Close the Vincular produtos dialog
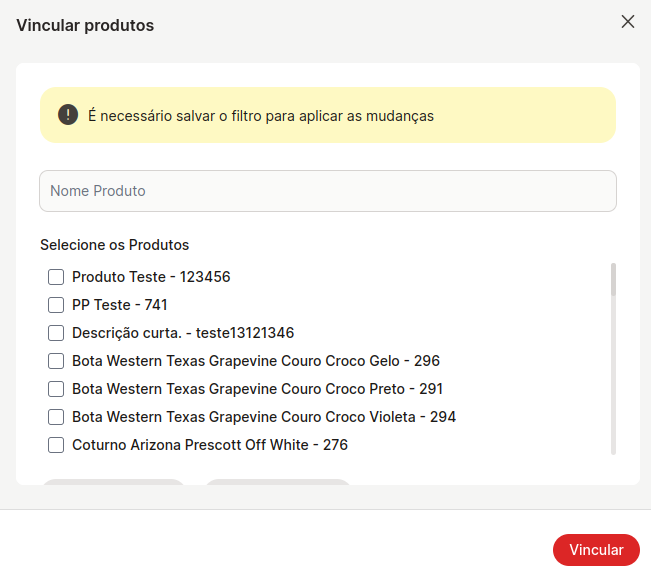651x581 pixels. tap(628, 22)
